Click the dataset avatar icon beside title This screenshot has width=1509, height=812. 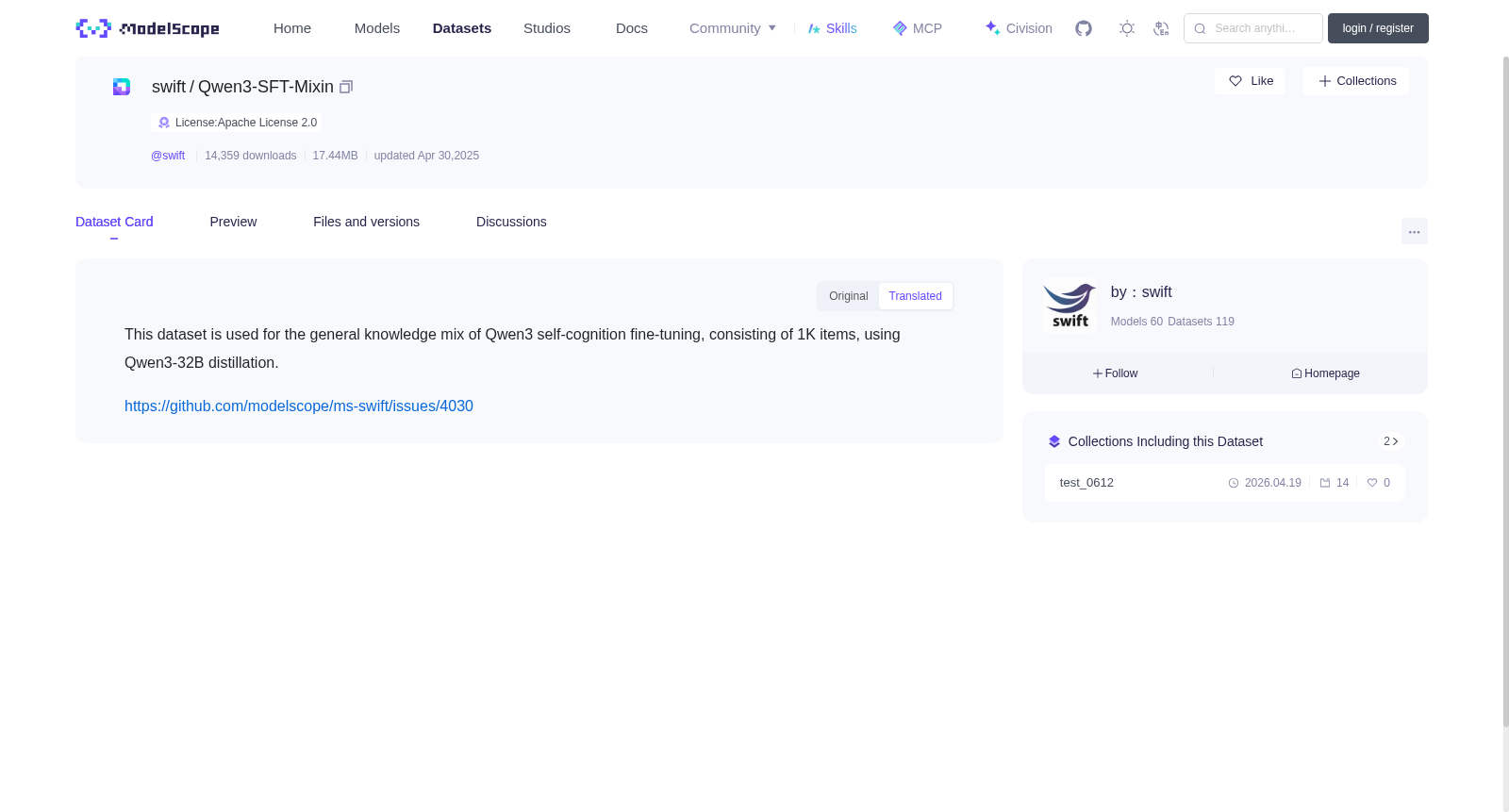click(x=122, y=87)
